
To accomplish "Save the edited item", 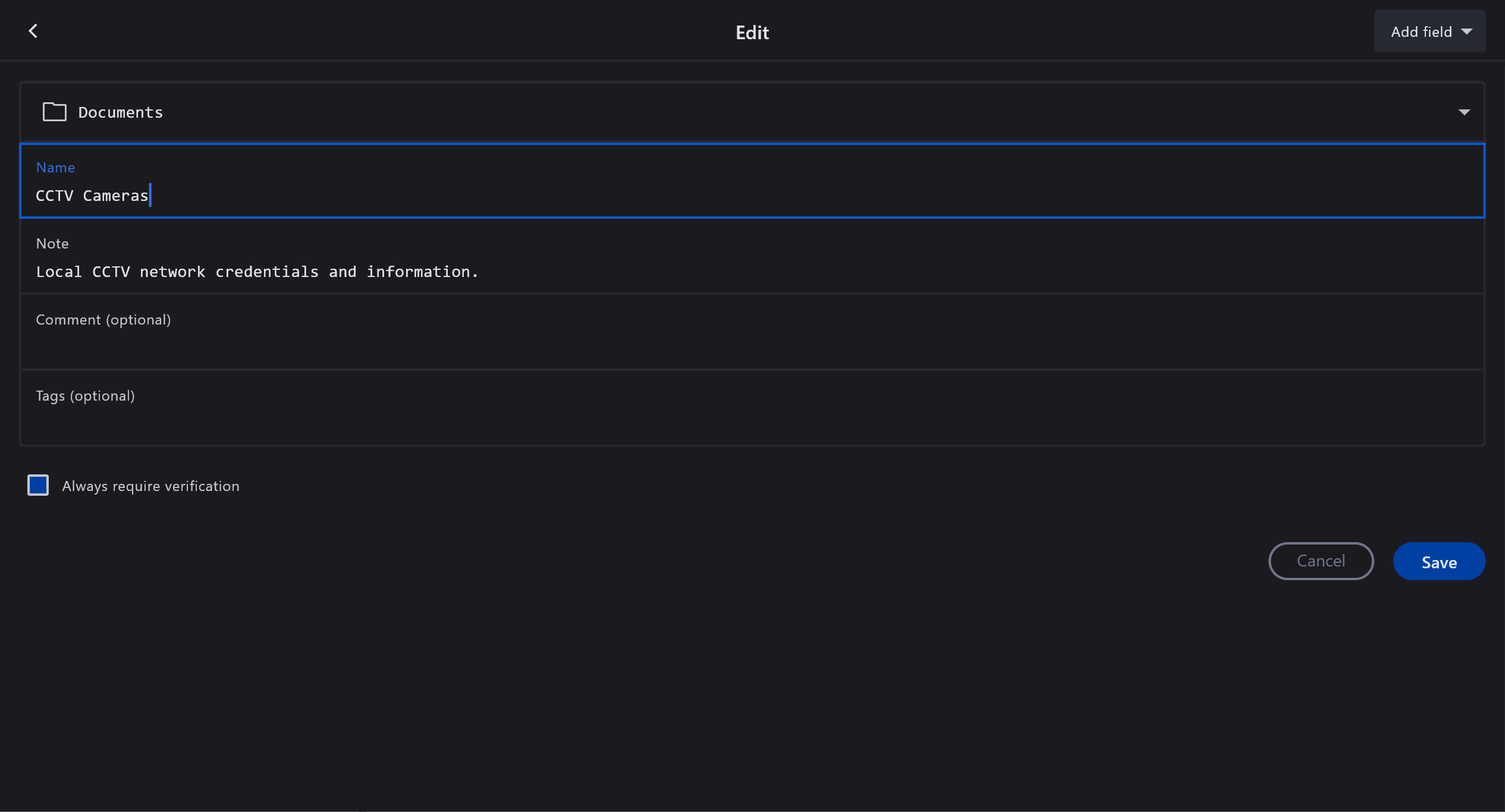I will 1438,561.
